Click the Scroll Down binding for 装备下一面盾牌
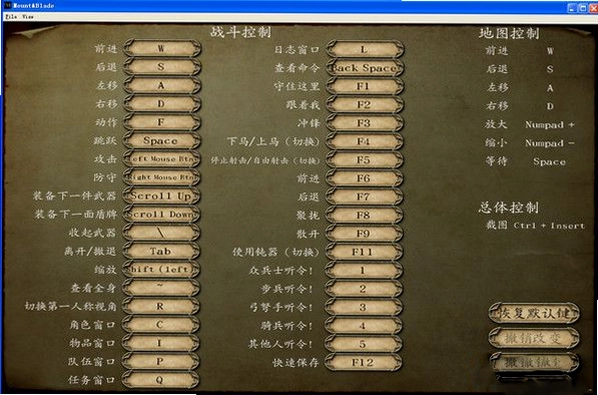Image resolution: width=598 pixels, height=395 pixels. point(161,214)
